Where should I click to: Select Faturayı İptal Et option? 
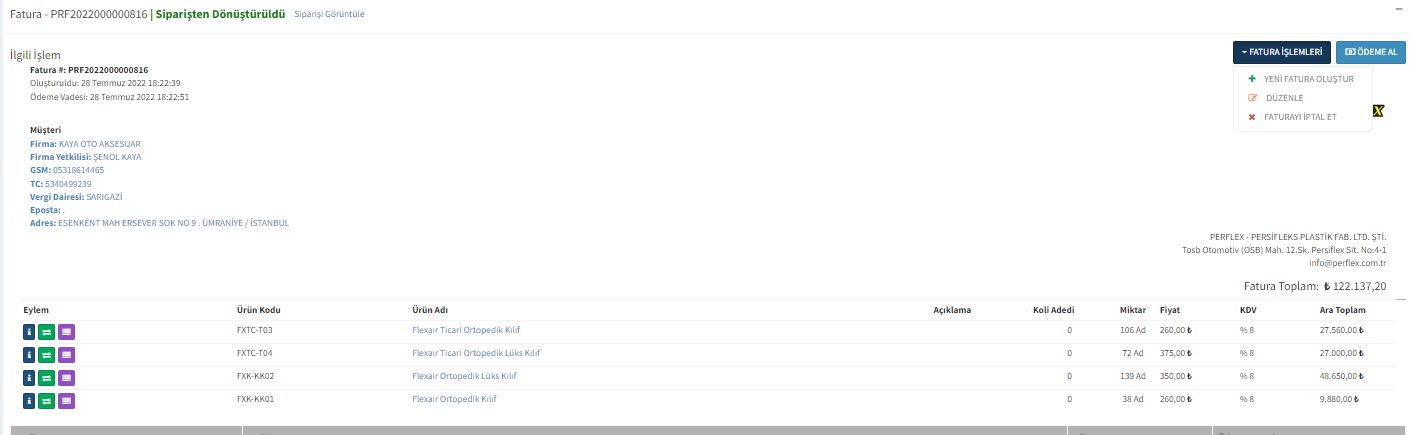pyautogui.click(x=1300, y=117)
